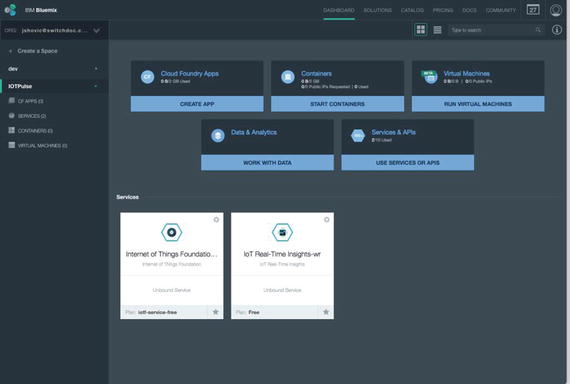The width and height of the screenshot is (570, 384).
Task: Click the START CONTAINERS button
Action: tap(337, 104)
